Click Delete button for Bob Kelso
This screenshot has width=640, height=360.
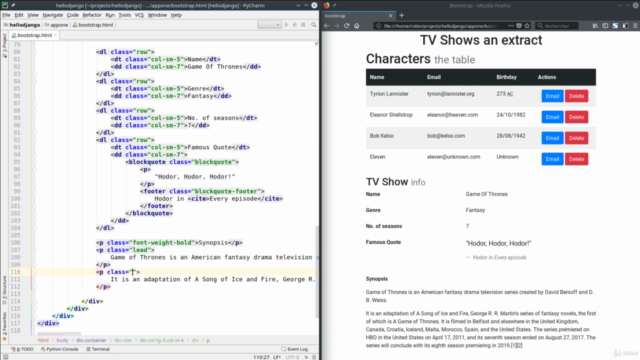click(576, 138)
